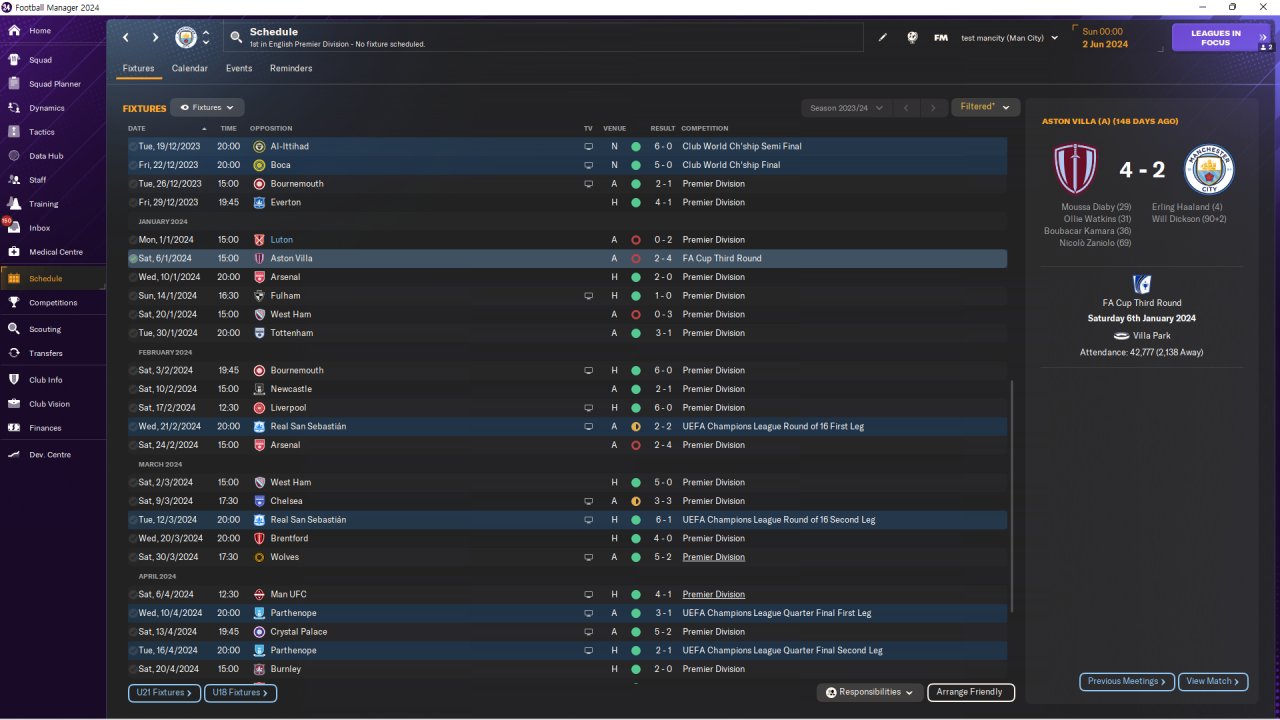Expand the Leagues in Focus panel
Image resolution: width=1280 pixels, height=720 pixels.
coord(1222,38)
